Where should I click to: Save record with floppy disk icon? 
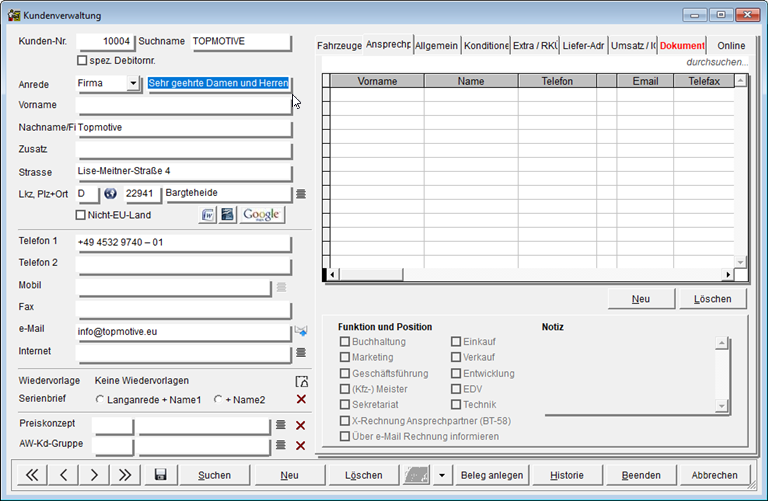coord(160,475)
